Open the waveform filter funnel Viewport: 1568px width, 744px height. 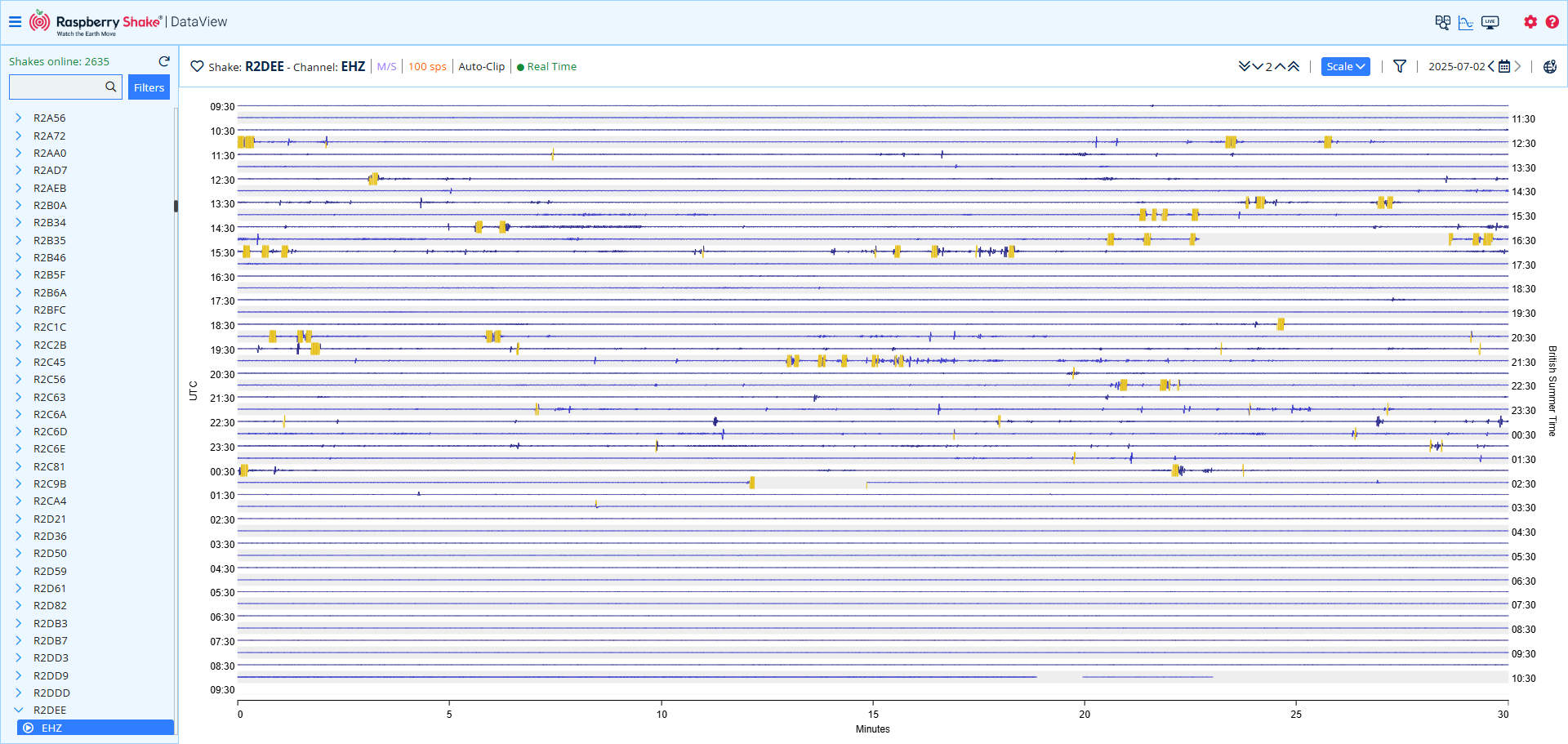point(1400,66)
